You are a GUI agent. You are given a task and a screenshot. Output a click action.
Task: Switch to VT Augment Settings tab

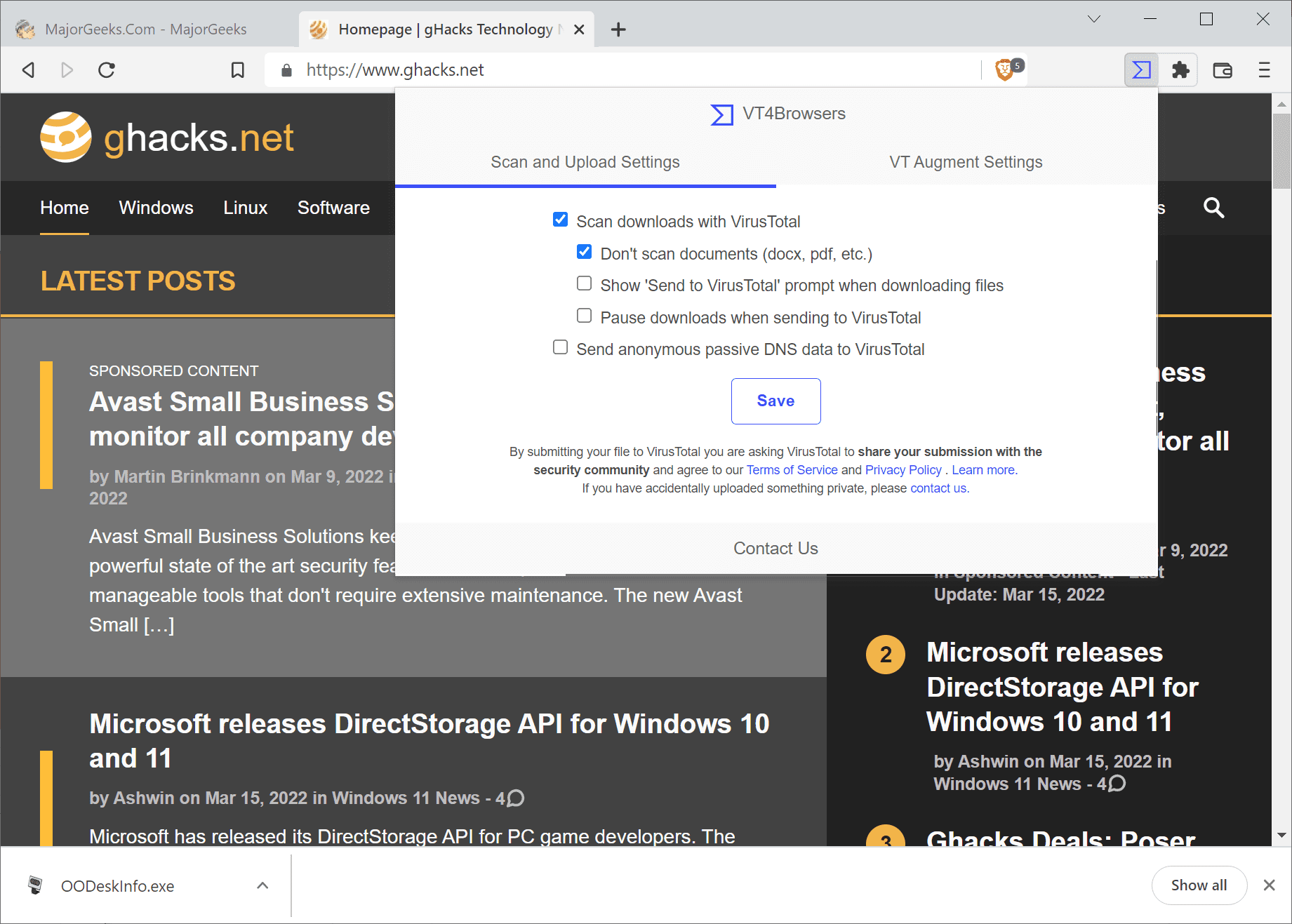966,162
